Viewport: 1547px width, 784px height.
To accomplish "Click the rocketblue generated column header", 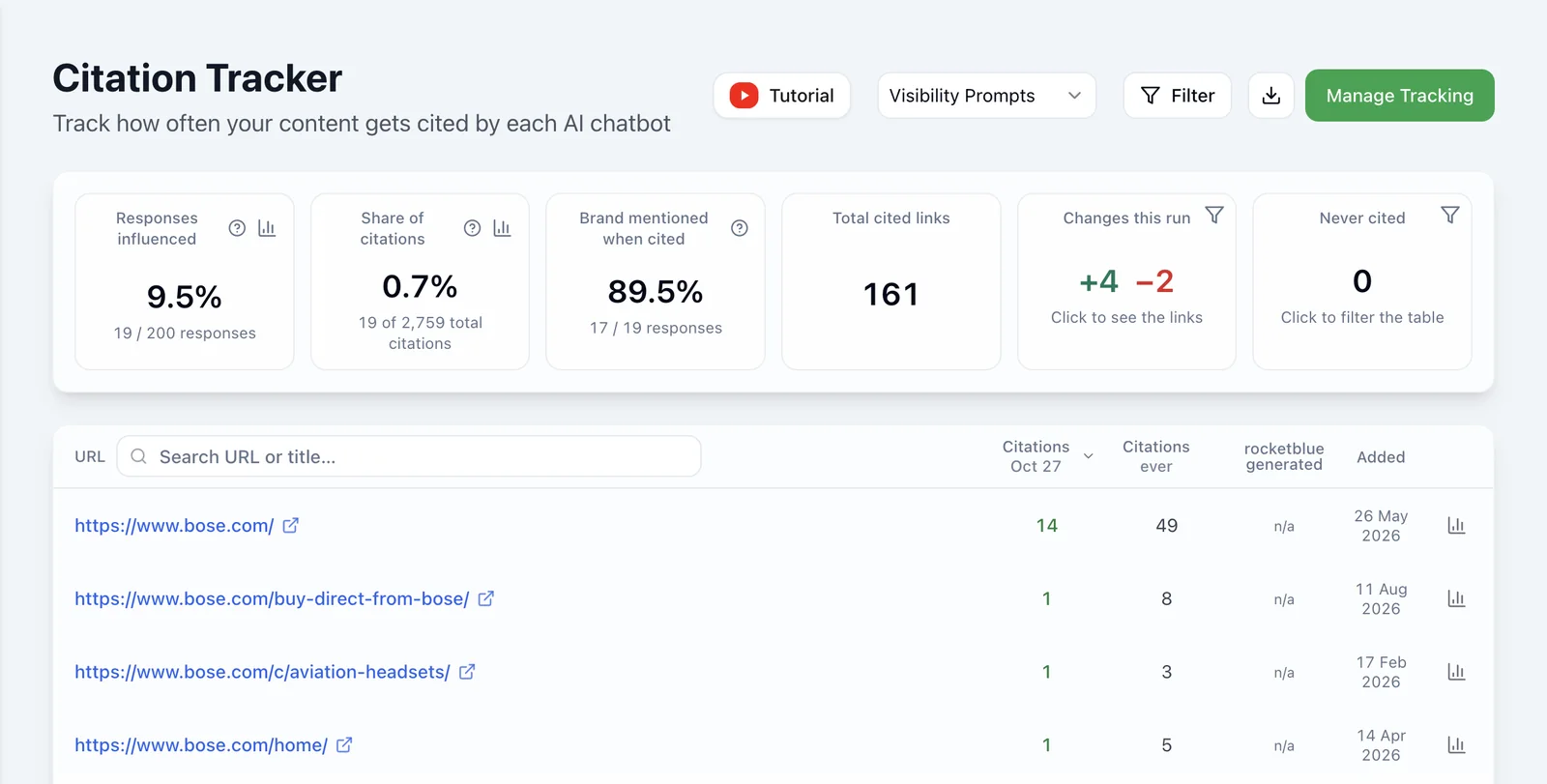I will (1284, 456).
